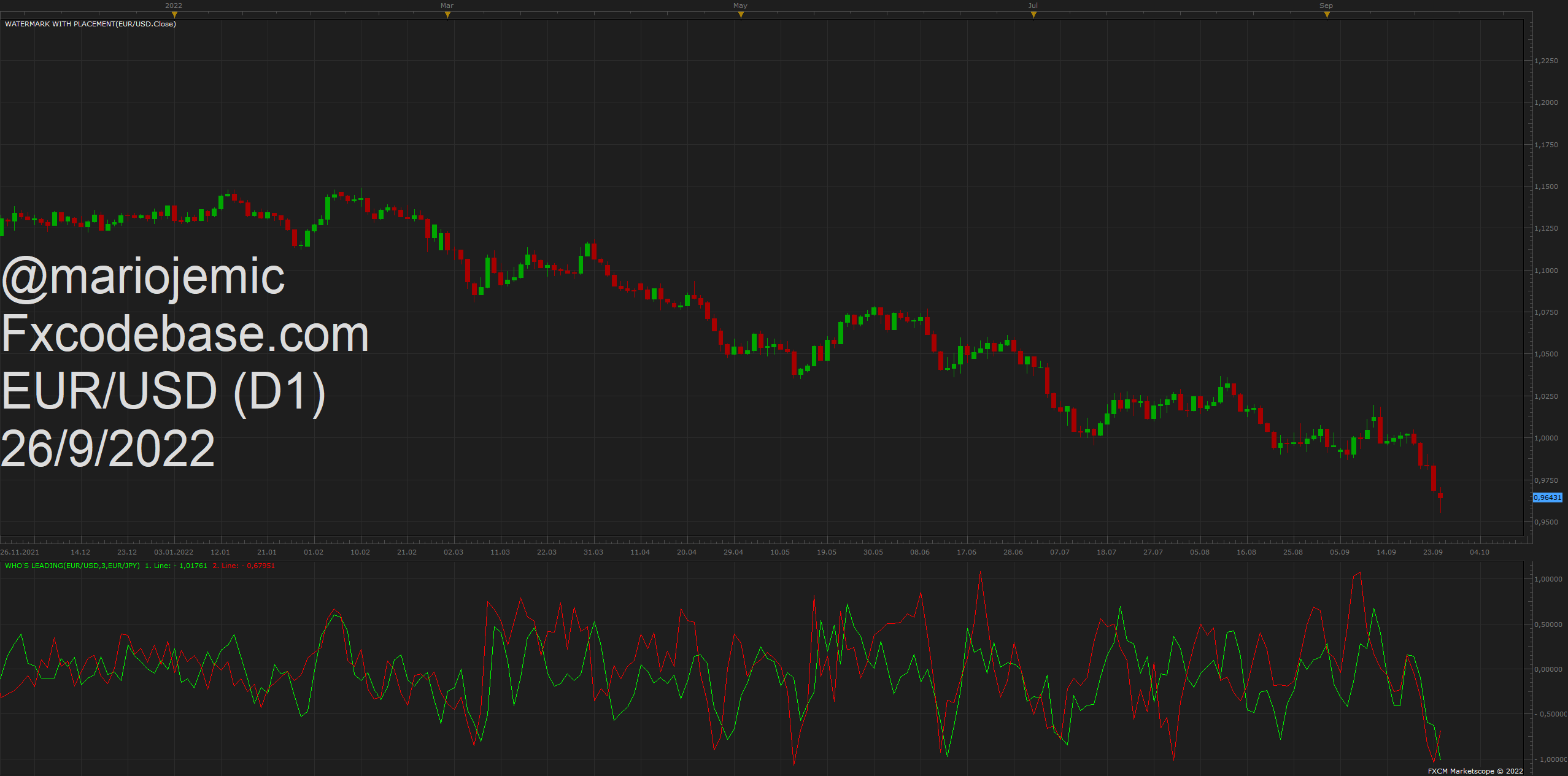Click the 1,1500 price axis label
1568x776 pixels.
pos(1546,186)
